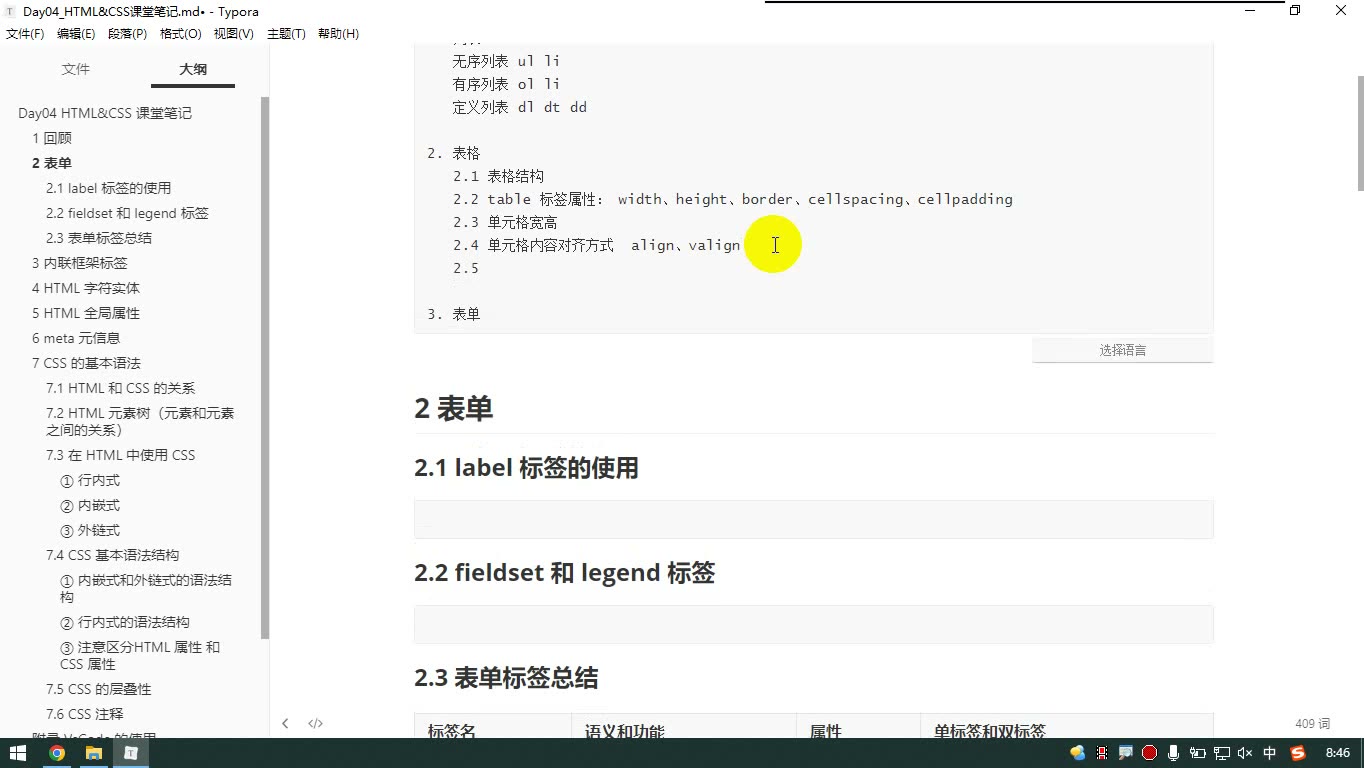The width and height of the screenshot is (1364, 768).
Task: Jump to 7.2 HTML 元素树 outline entry
Action: [x=140, y=421]
